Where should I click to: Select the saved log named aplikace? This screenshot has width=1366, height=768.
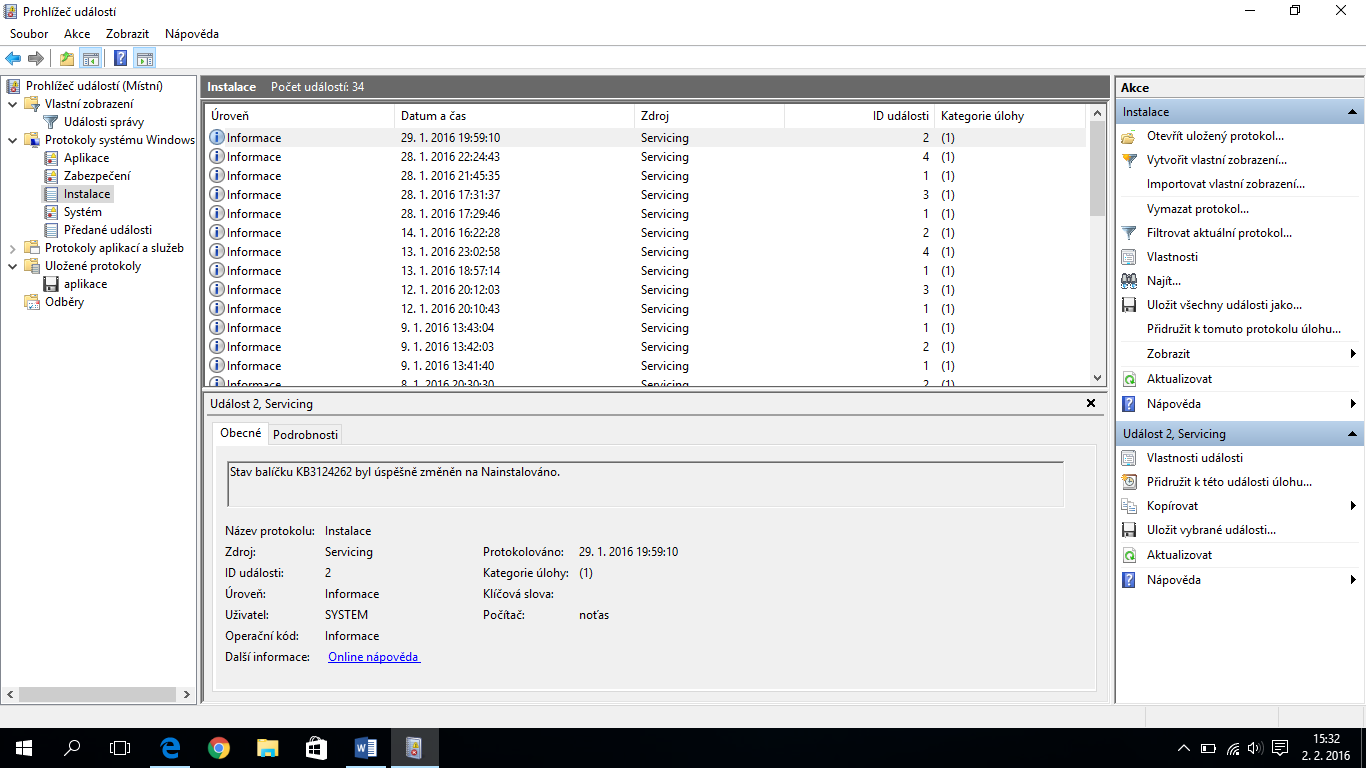[85, 284]
